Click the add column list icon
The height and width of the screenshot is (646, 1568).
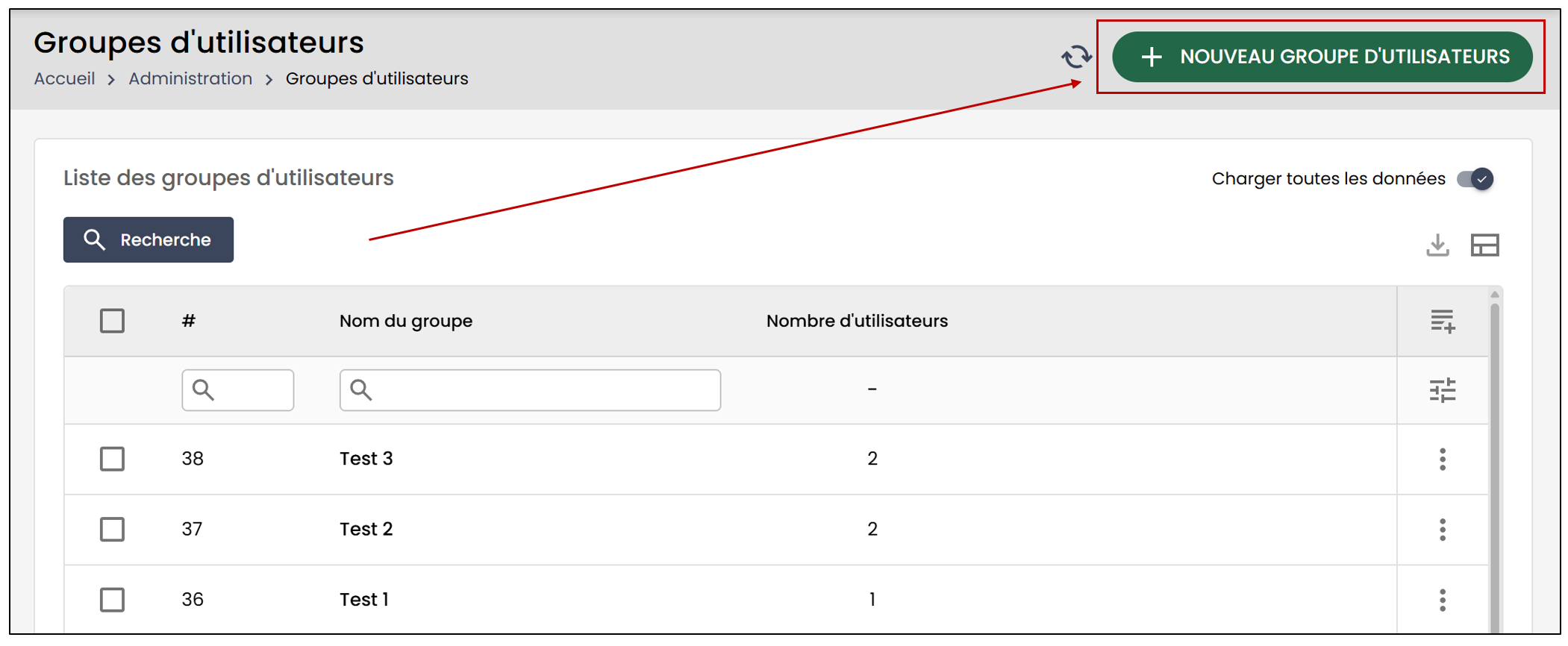point(1443,322)
